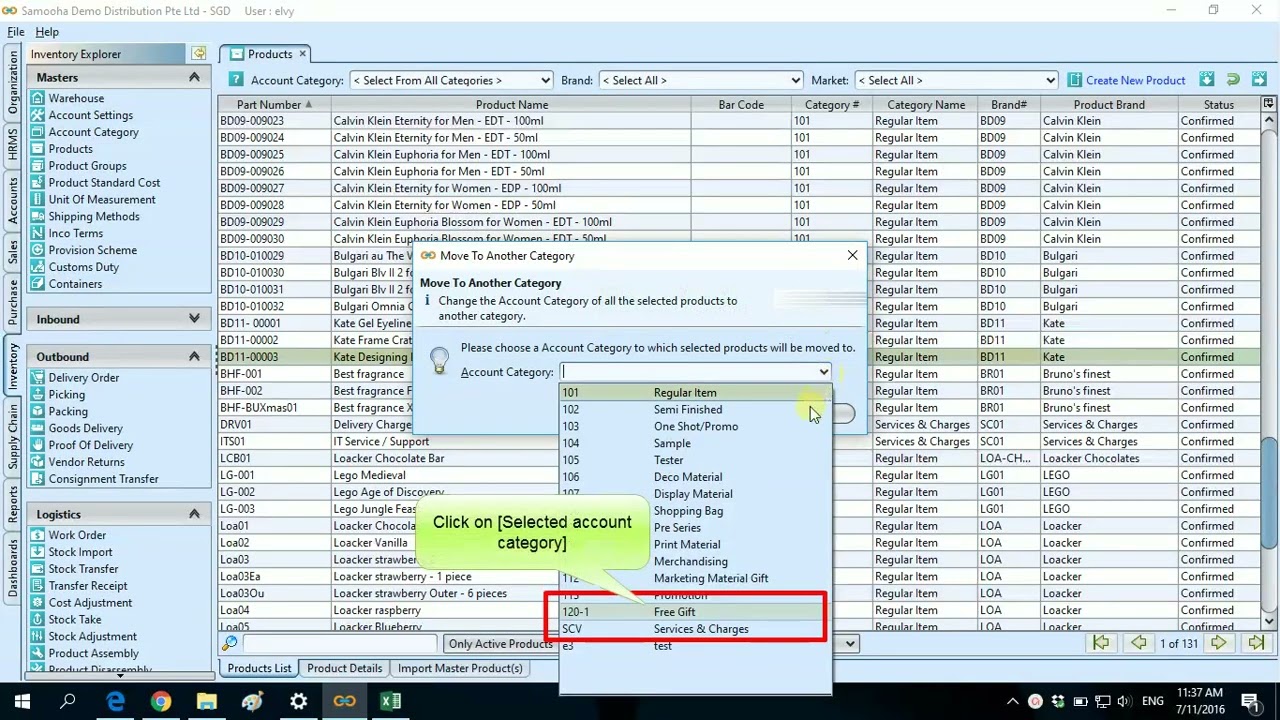Jump to the last page

pyautogui.click(x=1257, y=644)
